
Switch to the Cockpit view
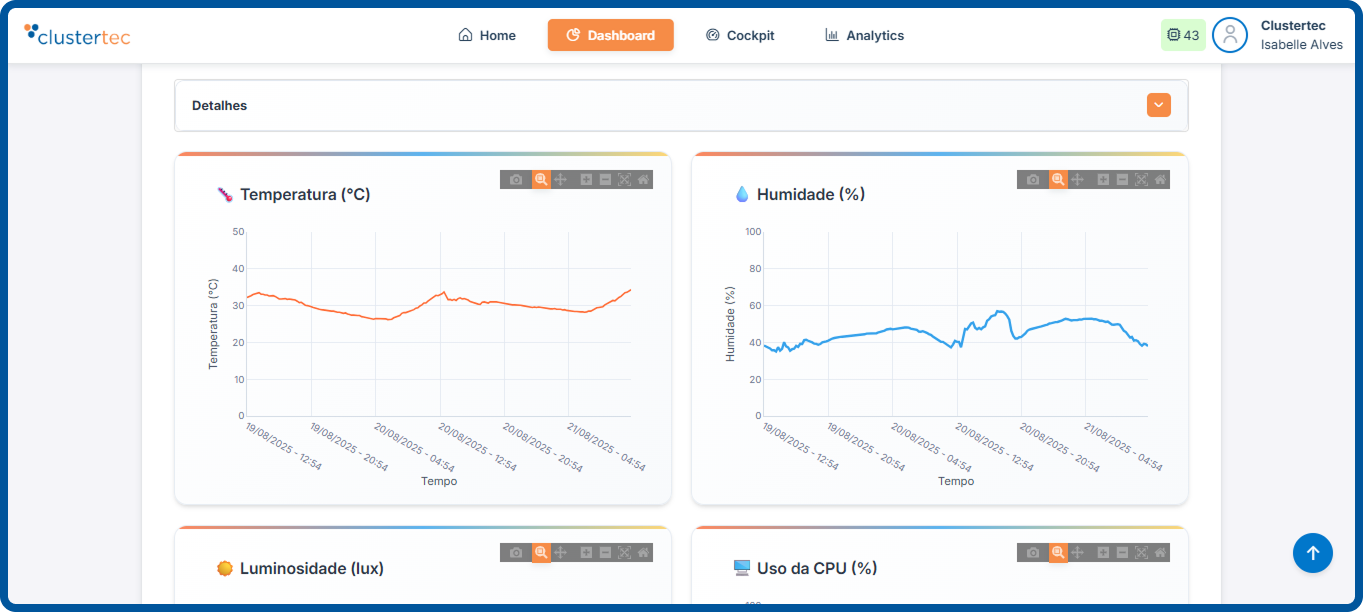(x=740, y=35)
